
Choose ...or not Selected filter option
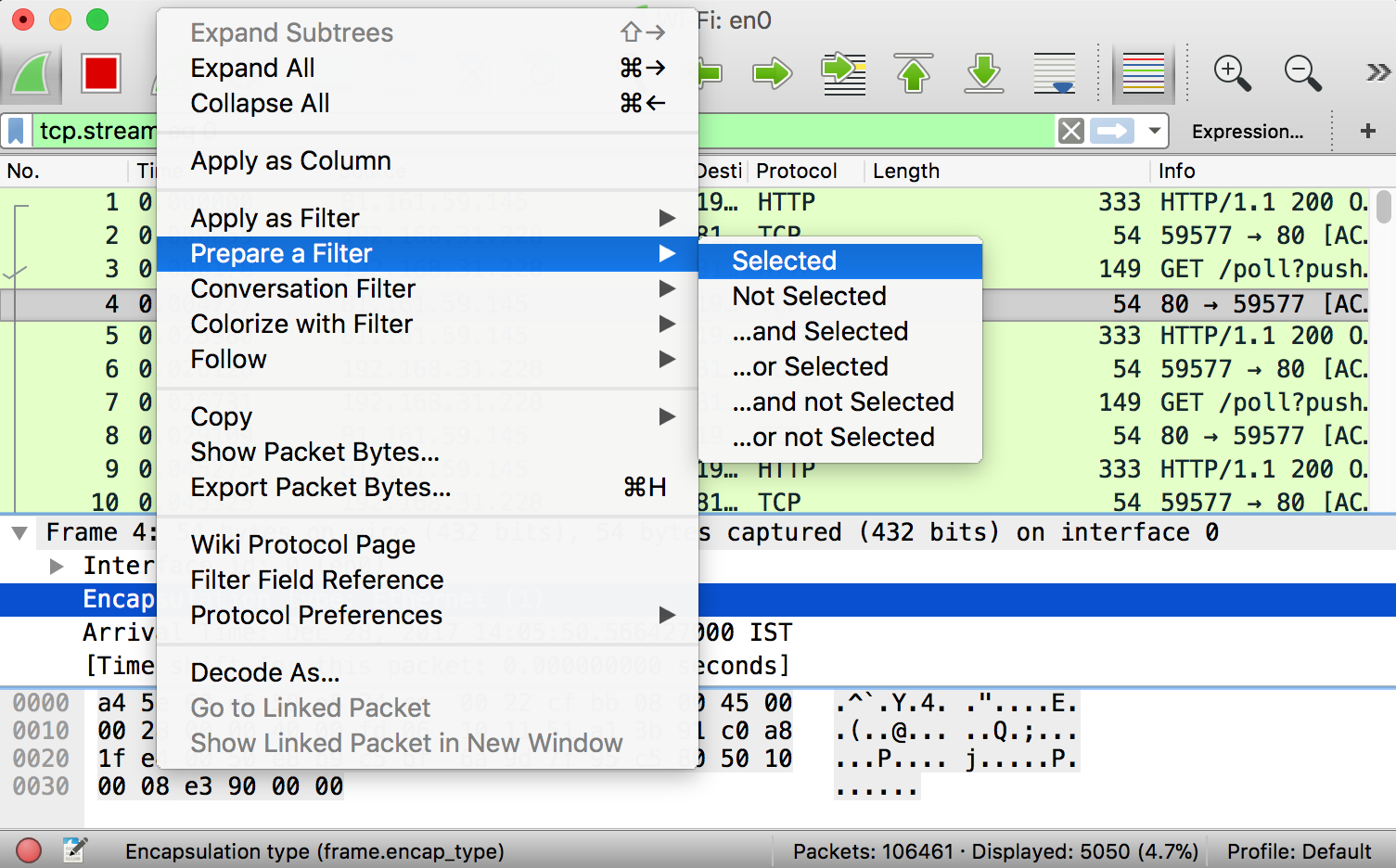[x=840, y=438]
